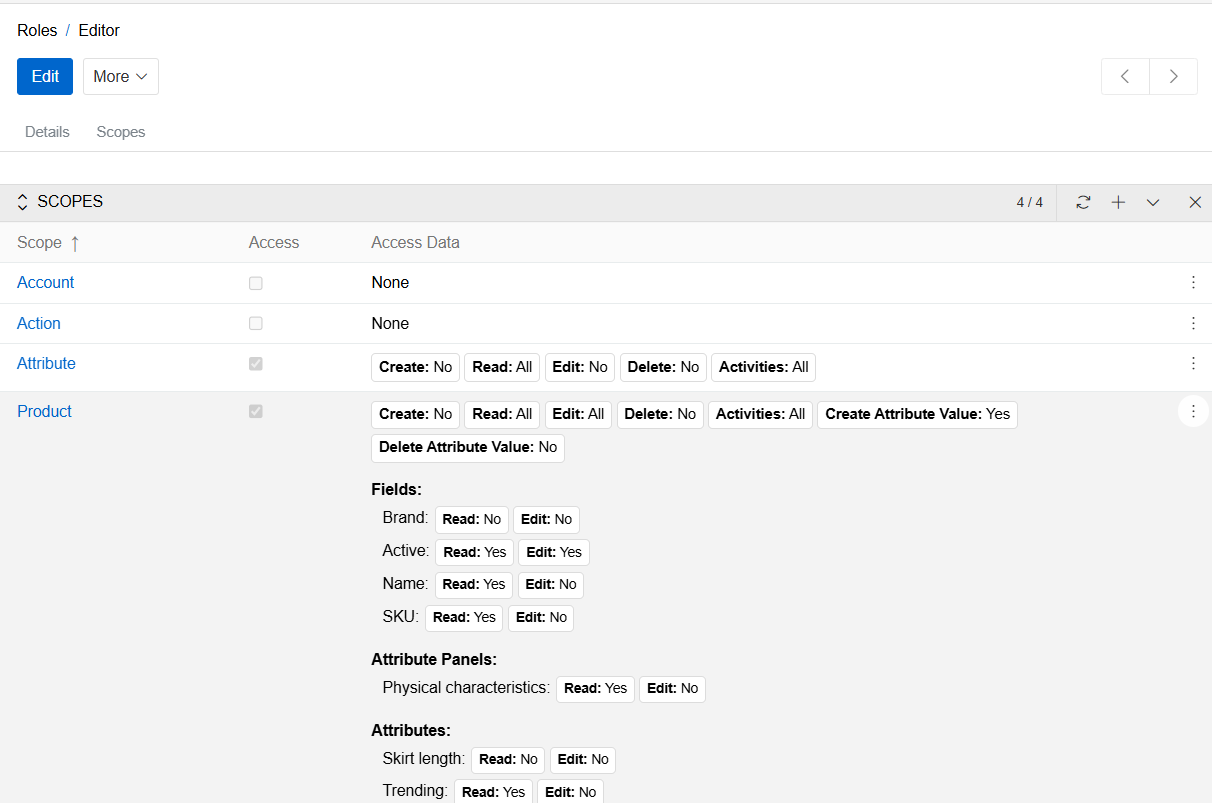Screen dimensions: 1212x803
Task: Switch to the Details tab
Action: click(47, 132)
